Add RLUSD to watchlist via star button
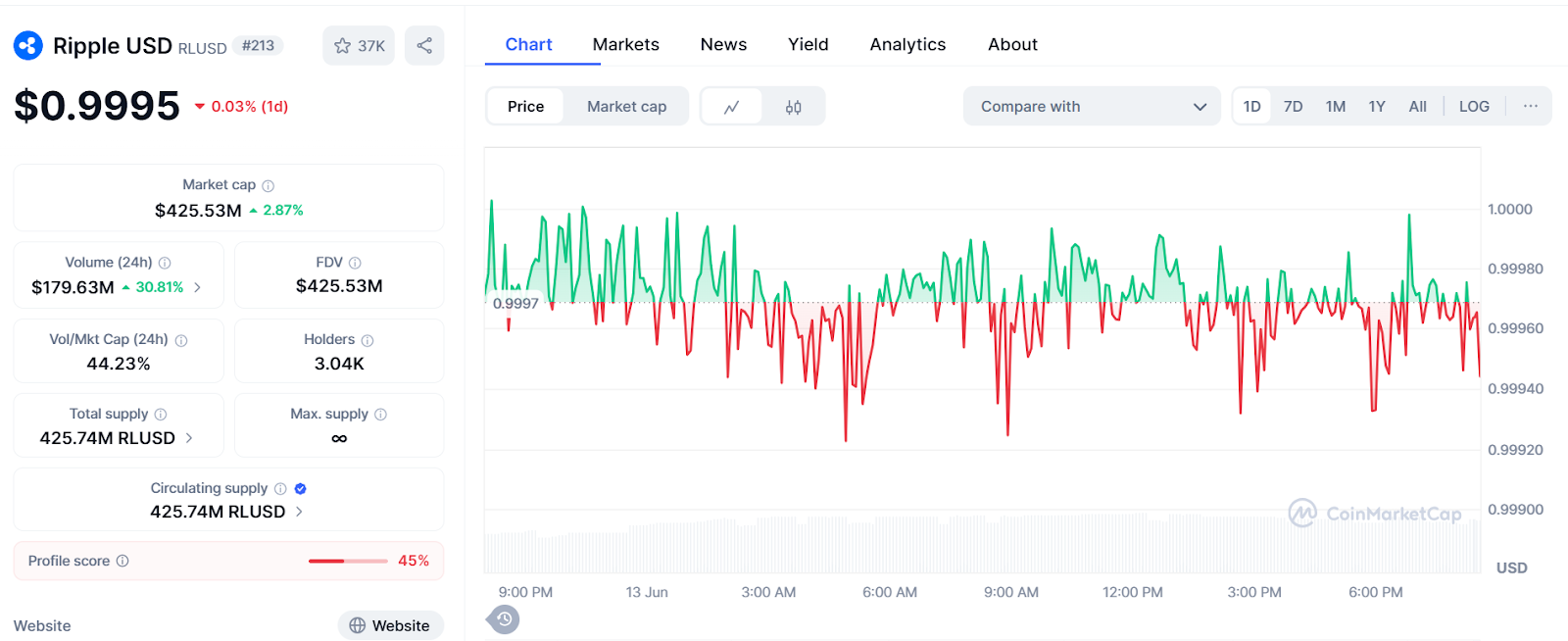This screenshot has height=641, width=1568. point(359,46)
